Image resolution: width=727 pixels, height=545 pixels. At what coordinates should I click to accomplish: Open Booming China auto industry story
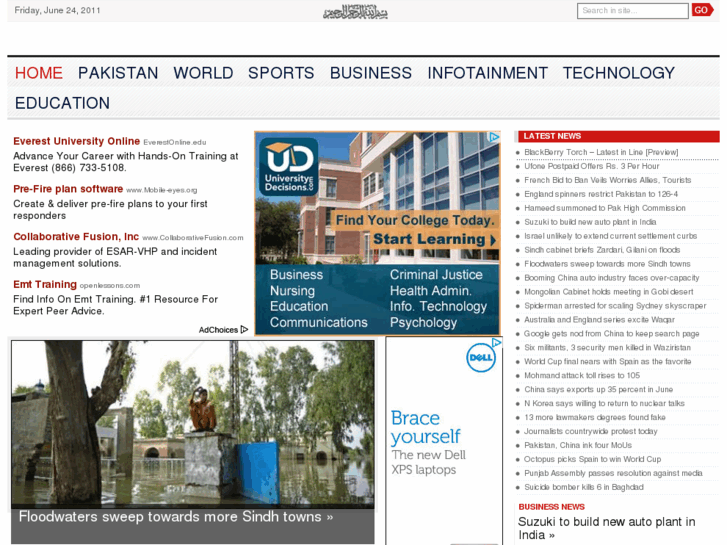tap(612, 277)
